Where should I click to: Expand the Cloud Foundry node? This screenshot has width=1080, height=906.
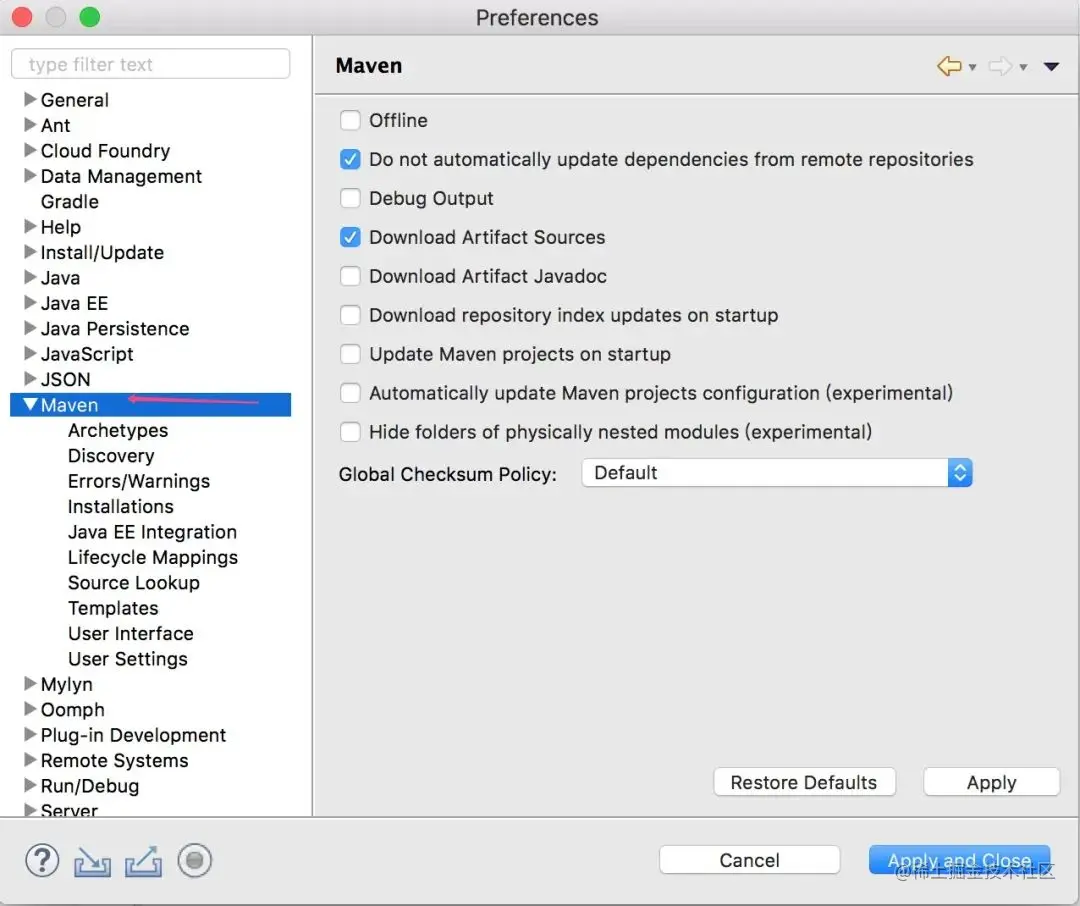click(x=30, y=150)
